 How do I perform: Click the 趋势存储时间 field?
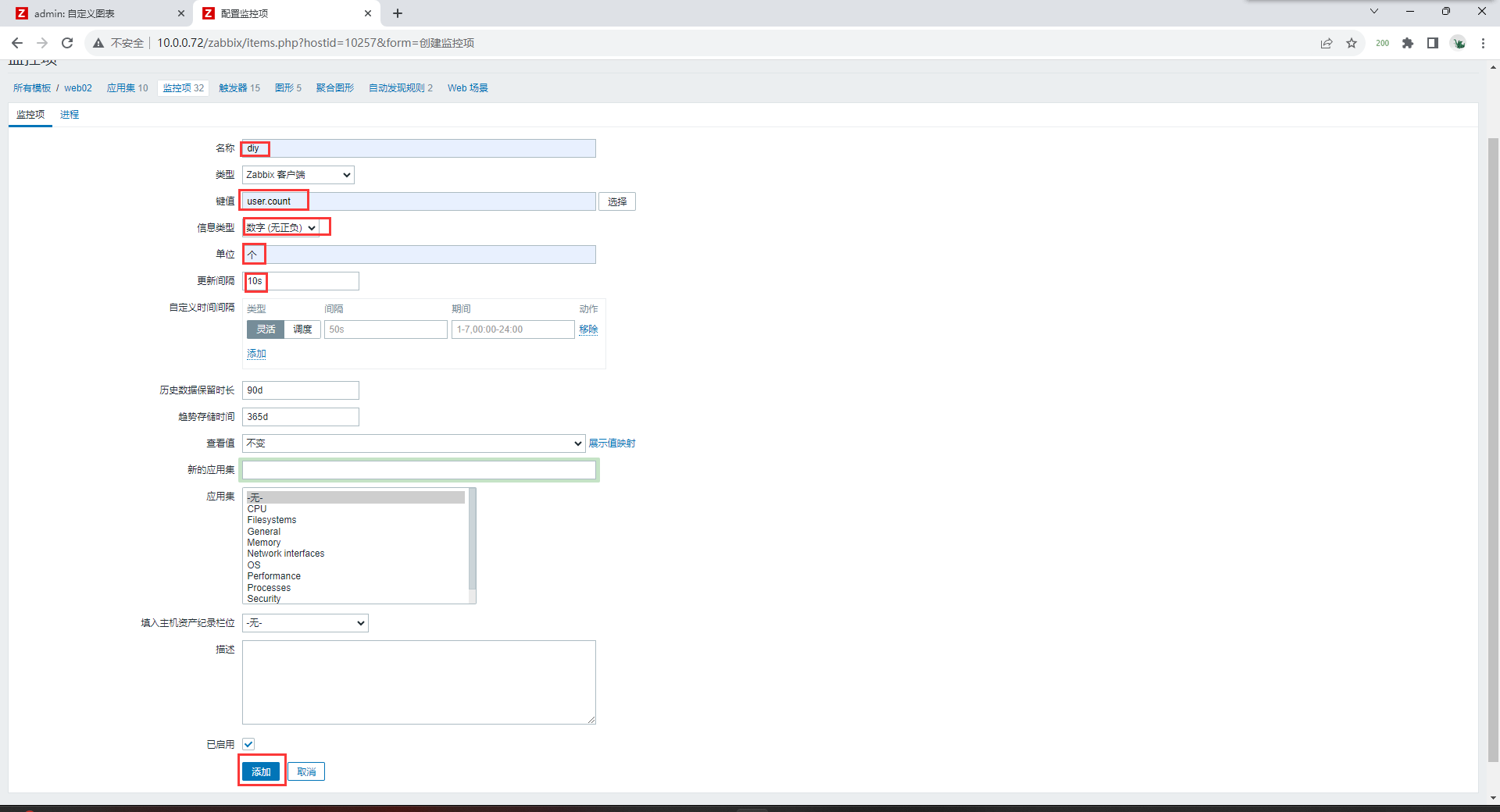(301, 417)
